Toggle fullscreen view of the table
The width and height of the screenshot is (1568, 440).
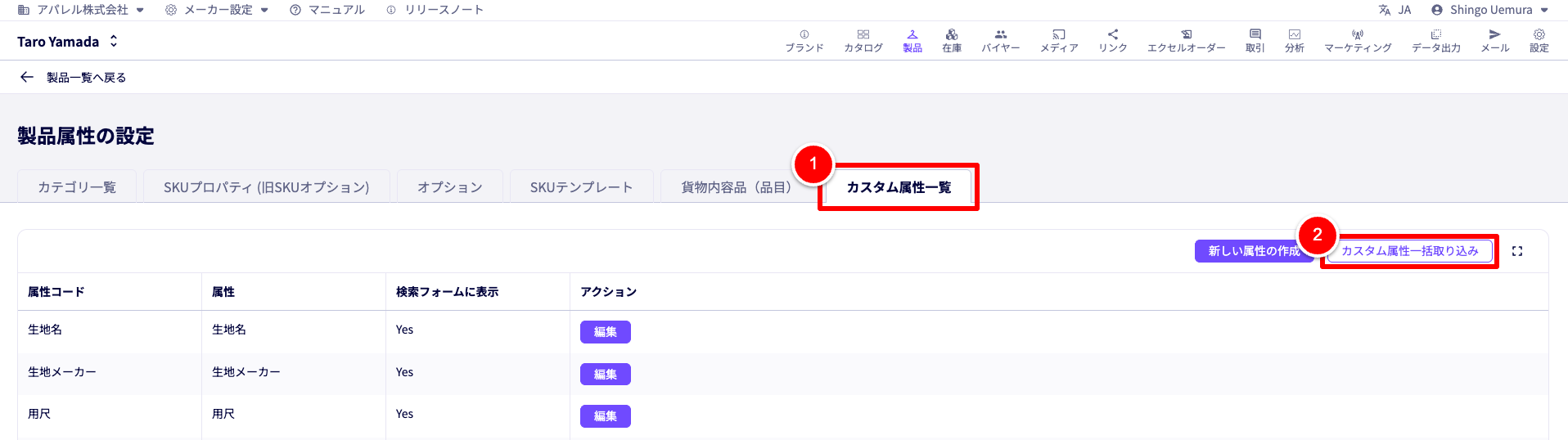click(1517, 251)
